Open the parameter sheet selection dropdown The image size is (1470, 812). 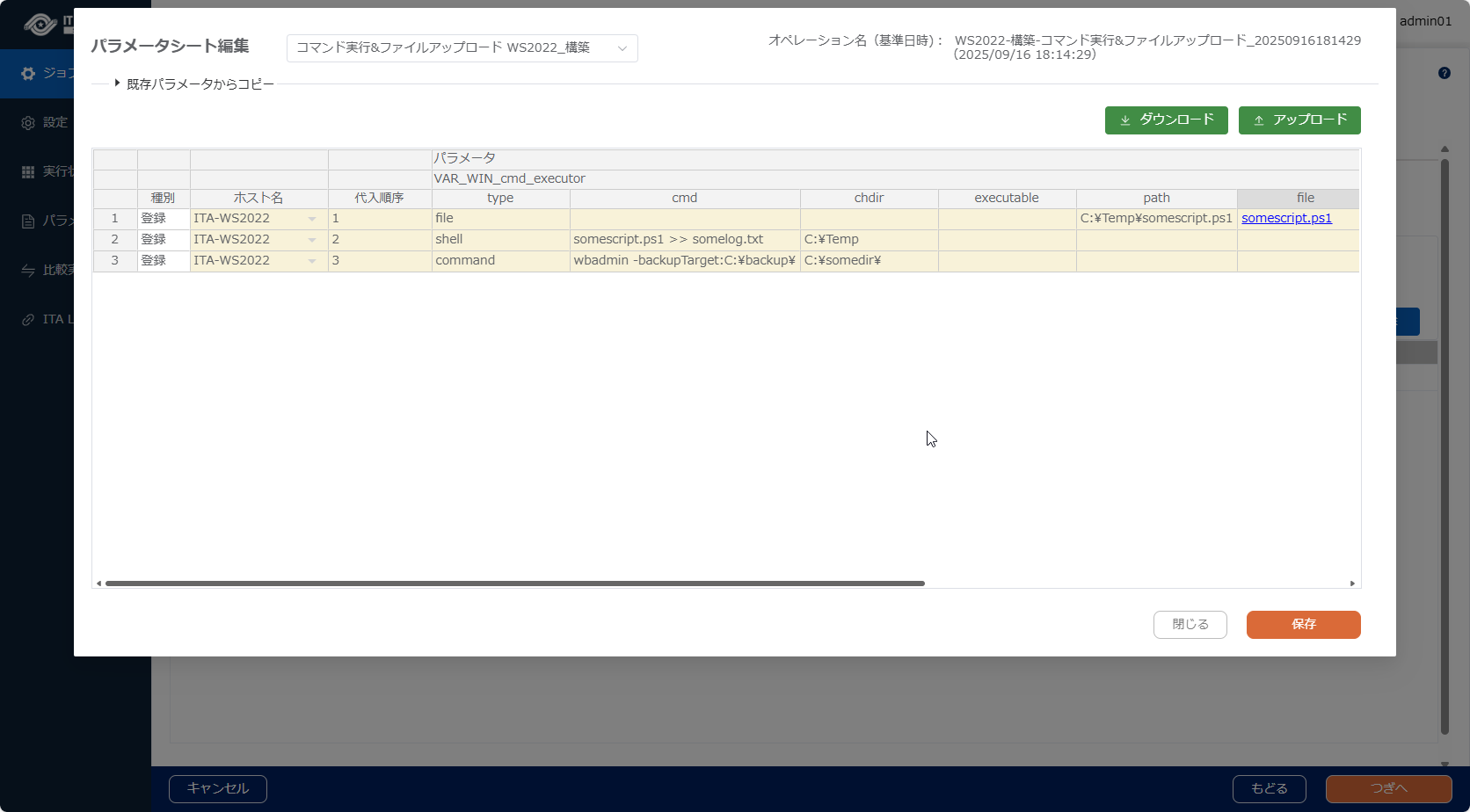coord(462,47)
